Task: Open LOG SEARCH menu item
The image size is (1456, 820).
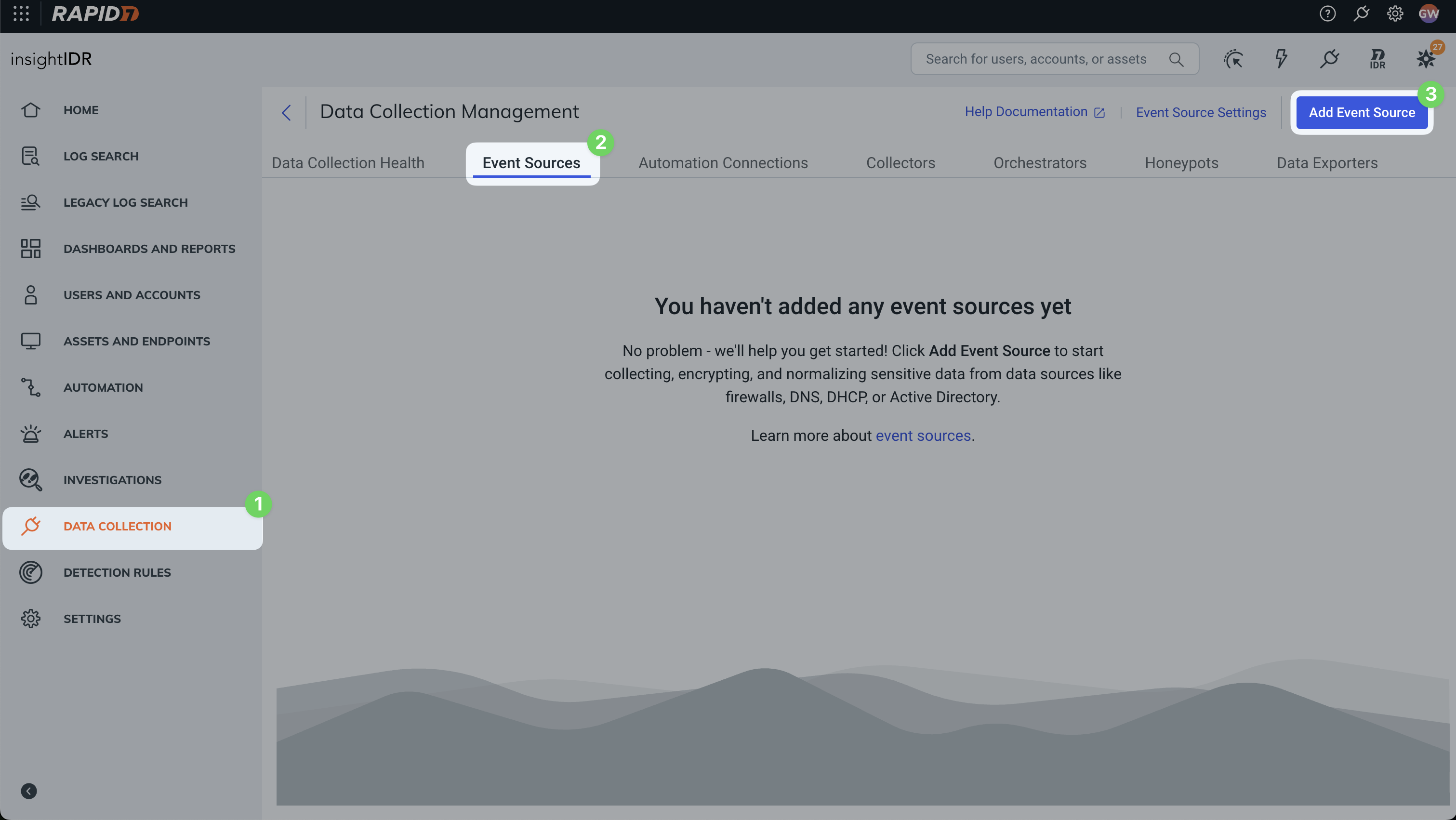Action: click(101, 157)
